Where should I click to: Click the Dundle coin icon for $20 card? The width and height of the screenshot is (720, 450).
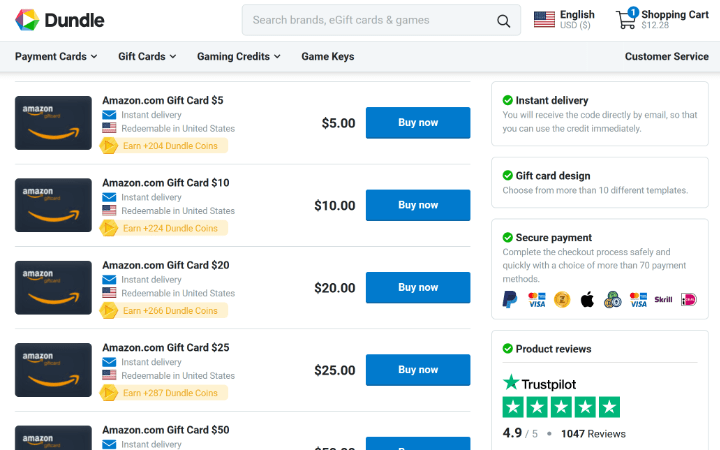(109, 311)
